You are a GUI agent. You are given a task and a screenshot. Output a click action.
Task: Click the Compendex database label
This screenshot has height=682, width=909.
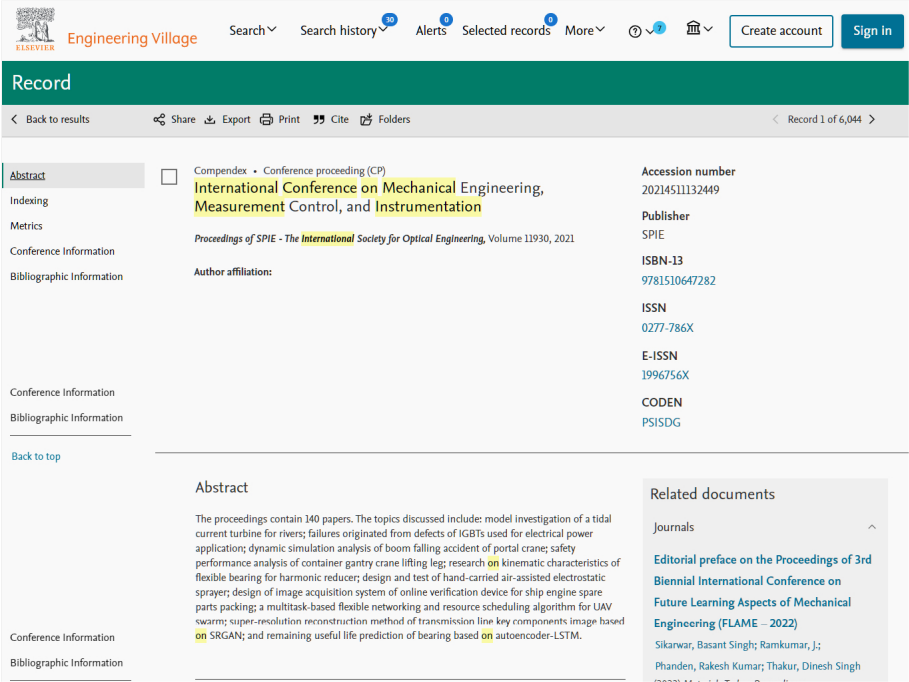pos(220,170)
